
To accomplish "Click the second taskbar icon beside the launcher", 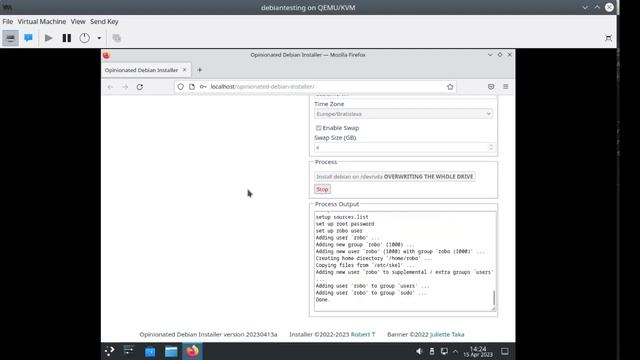I will 129,351.
